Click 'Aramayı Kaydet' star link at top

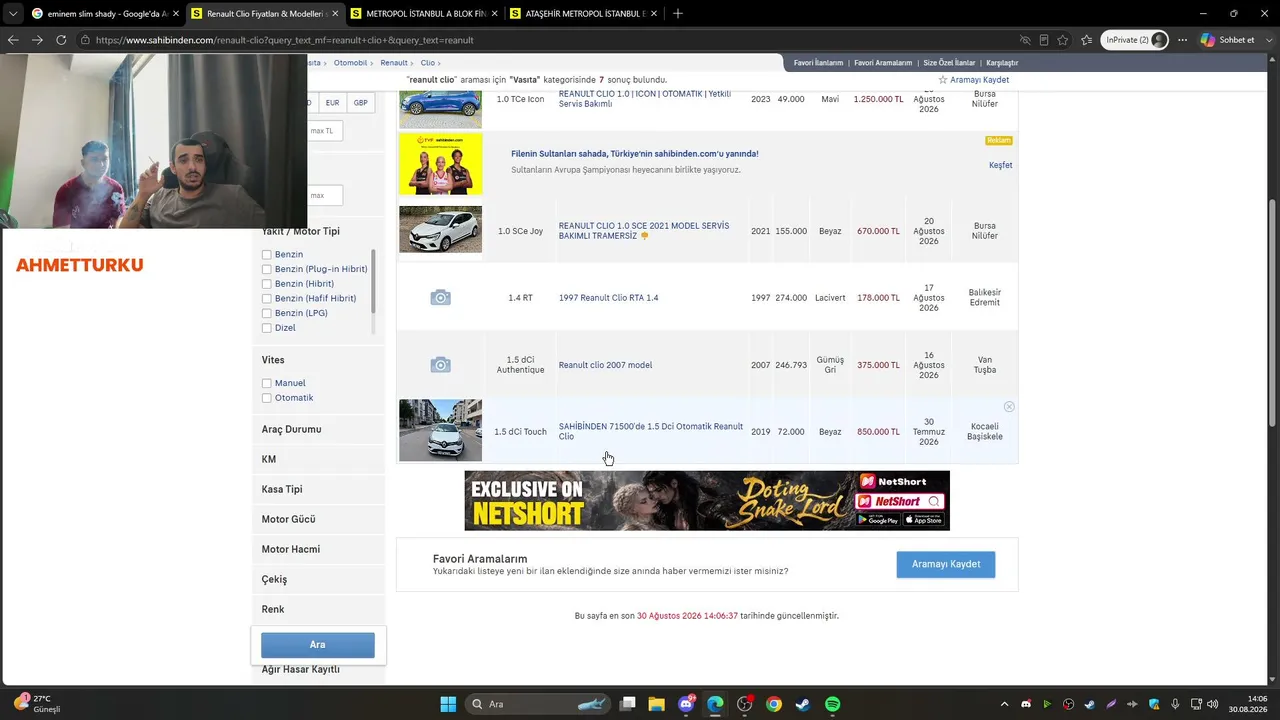[973, 80]
